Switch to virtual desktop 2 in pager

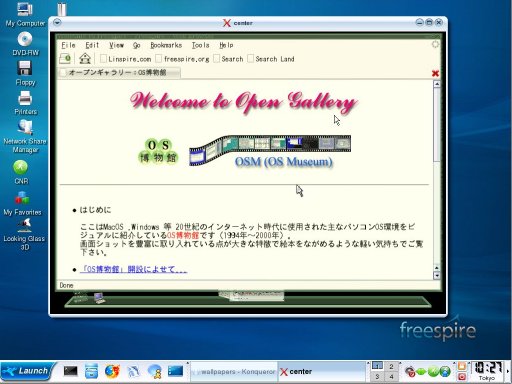tap(391, 367)
